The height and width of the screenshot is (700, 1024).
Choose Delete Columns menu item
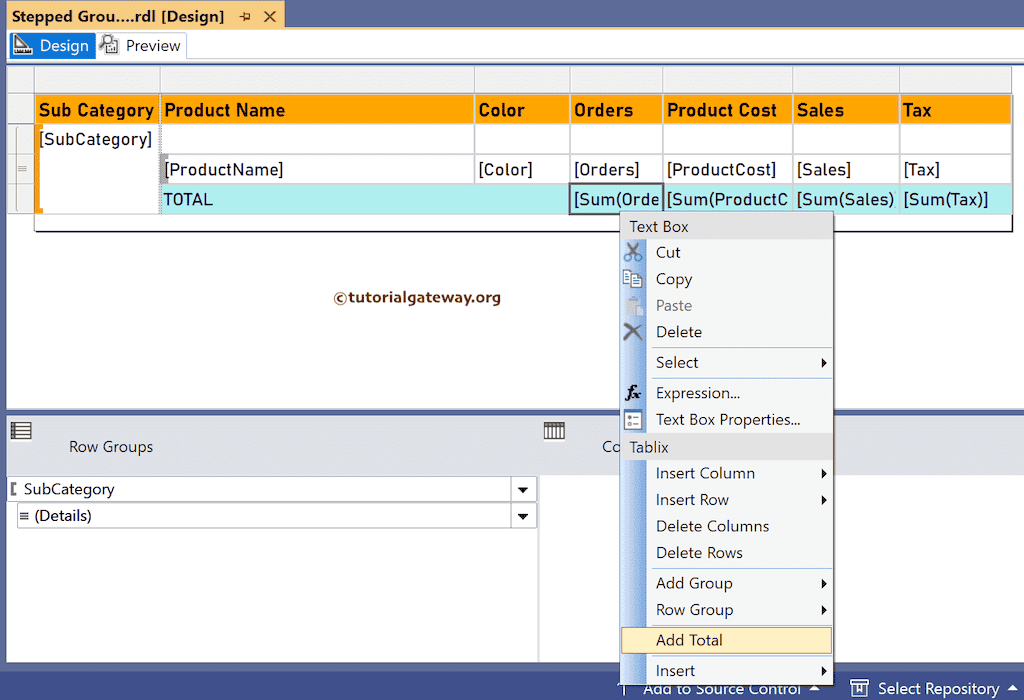coord(727,526)
